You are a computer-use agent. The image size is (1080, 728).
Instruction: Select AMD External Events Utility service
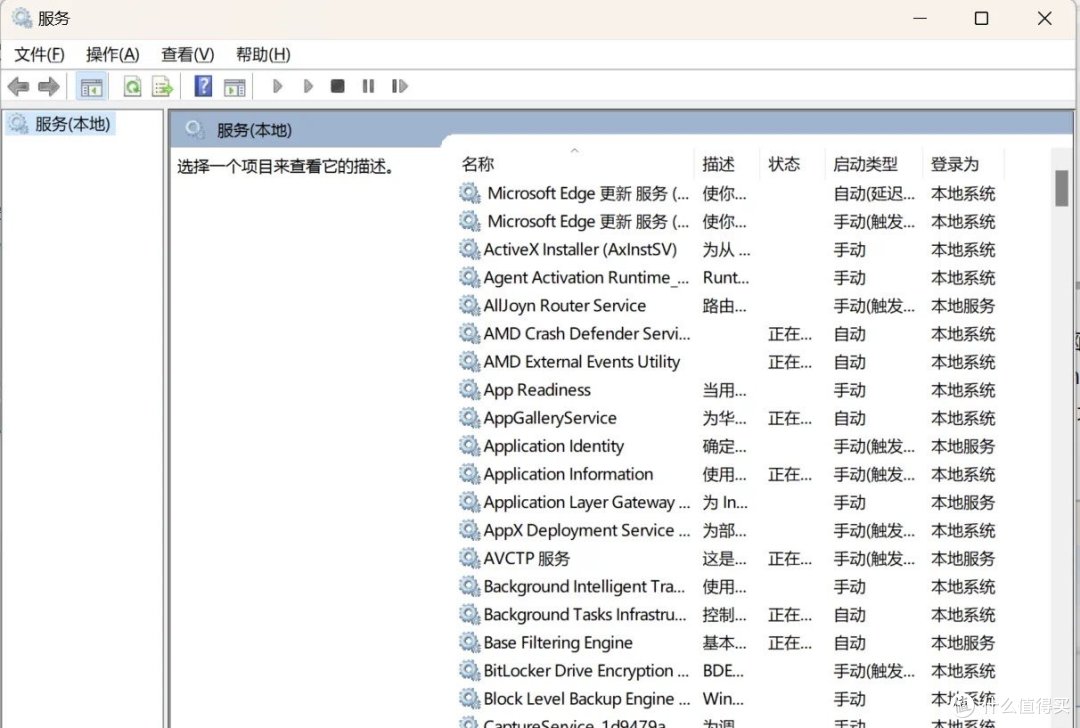[727, 362]
